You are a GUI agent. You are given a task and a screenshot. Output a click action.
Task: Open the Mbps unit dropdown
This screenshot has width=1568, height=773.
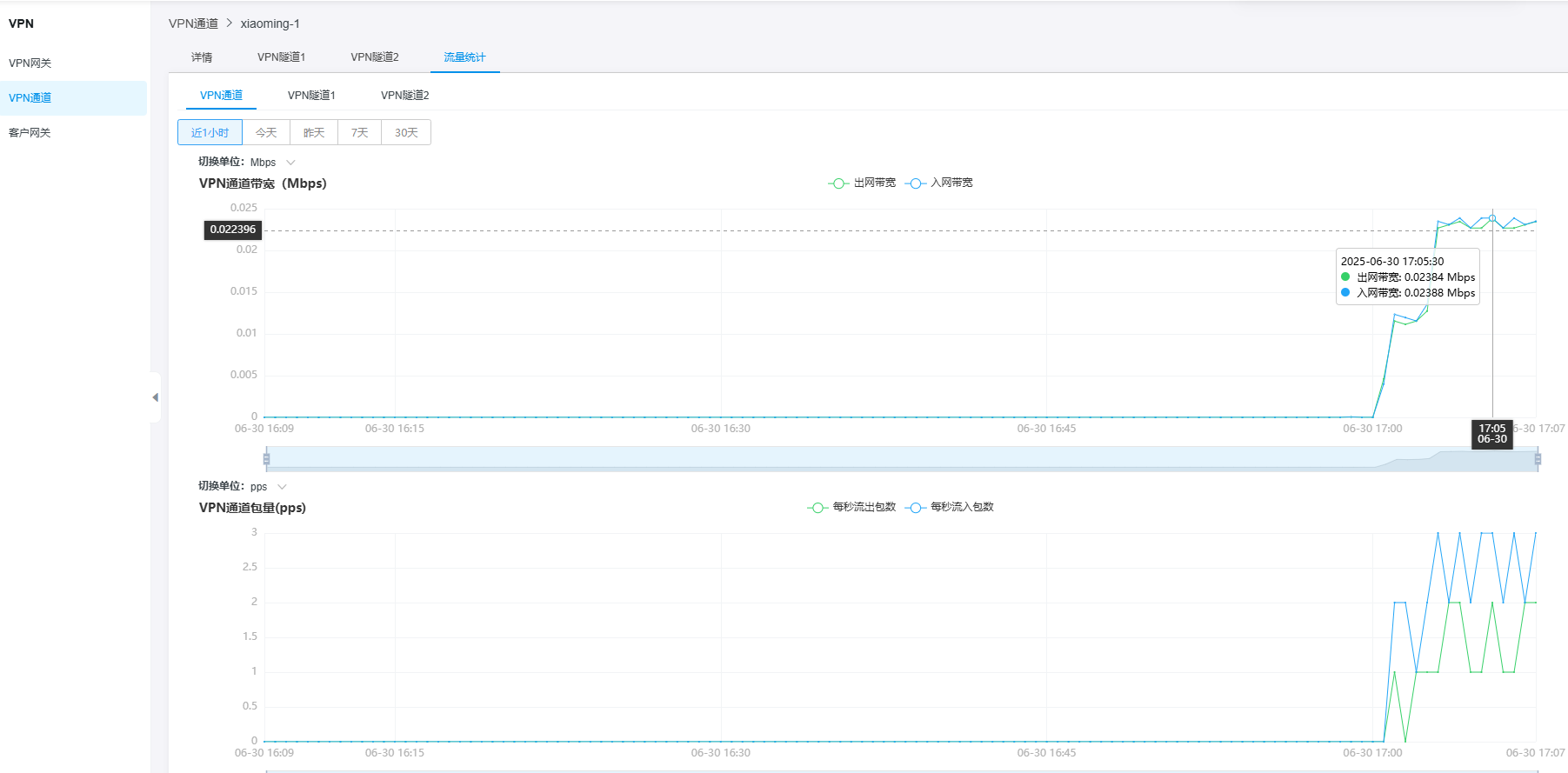273,163
